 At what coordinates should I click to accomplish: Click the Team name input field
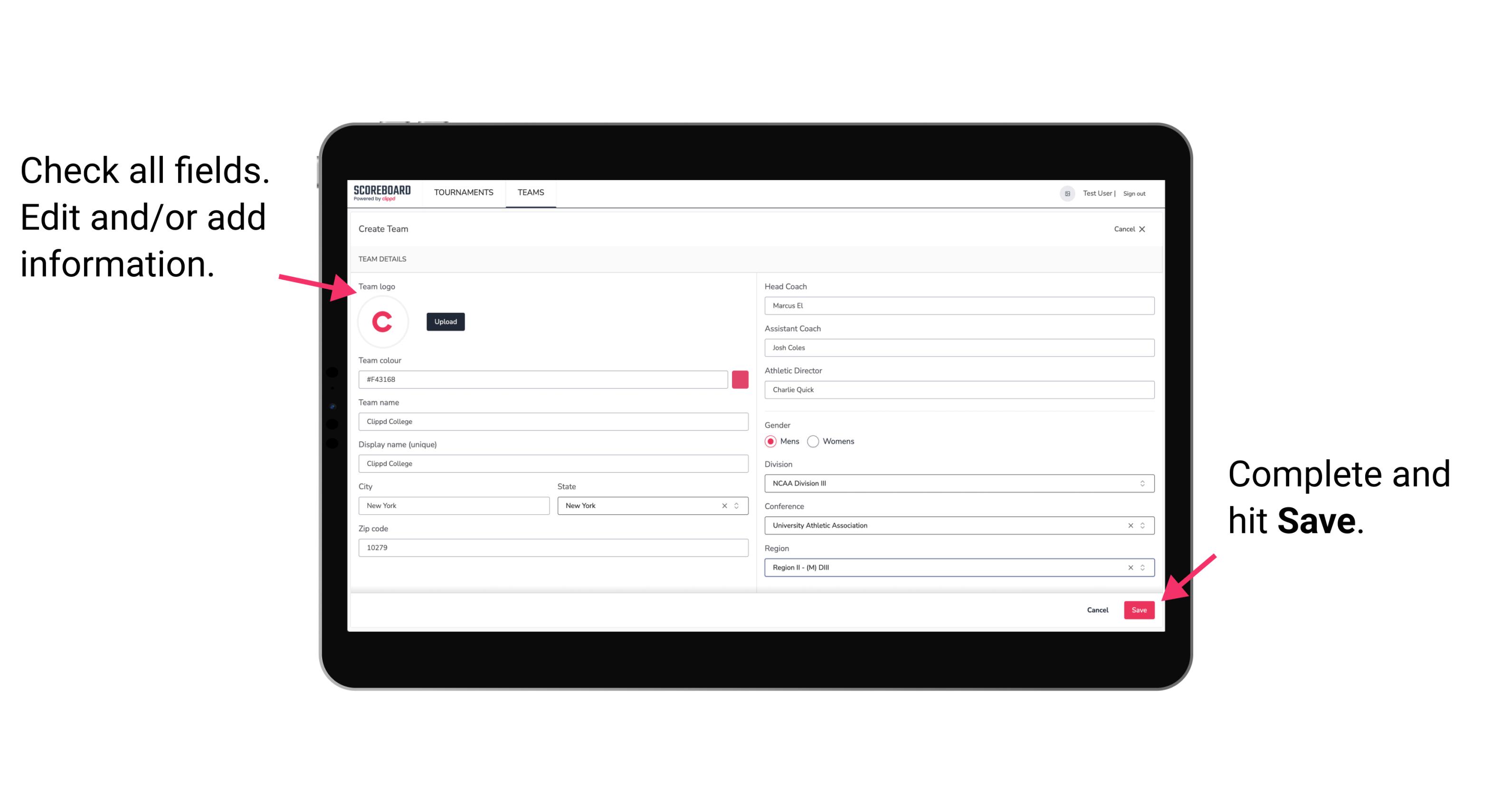click(554, 421)
